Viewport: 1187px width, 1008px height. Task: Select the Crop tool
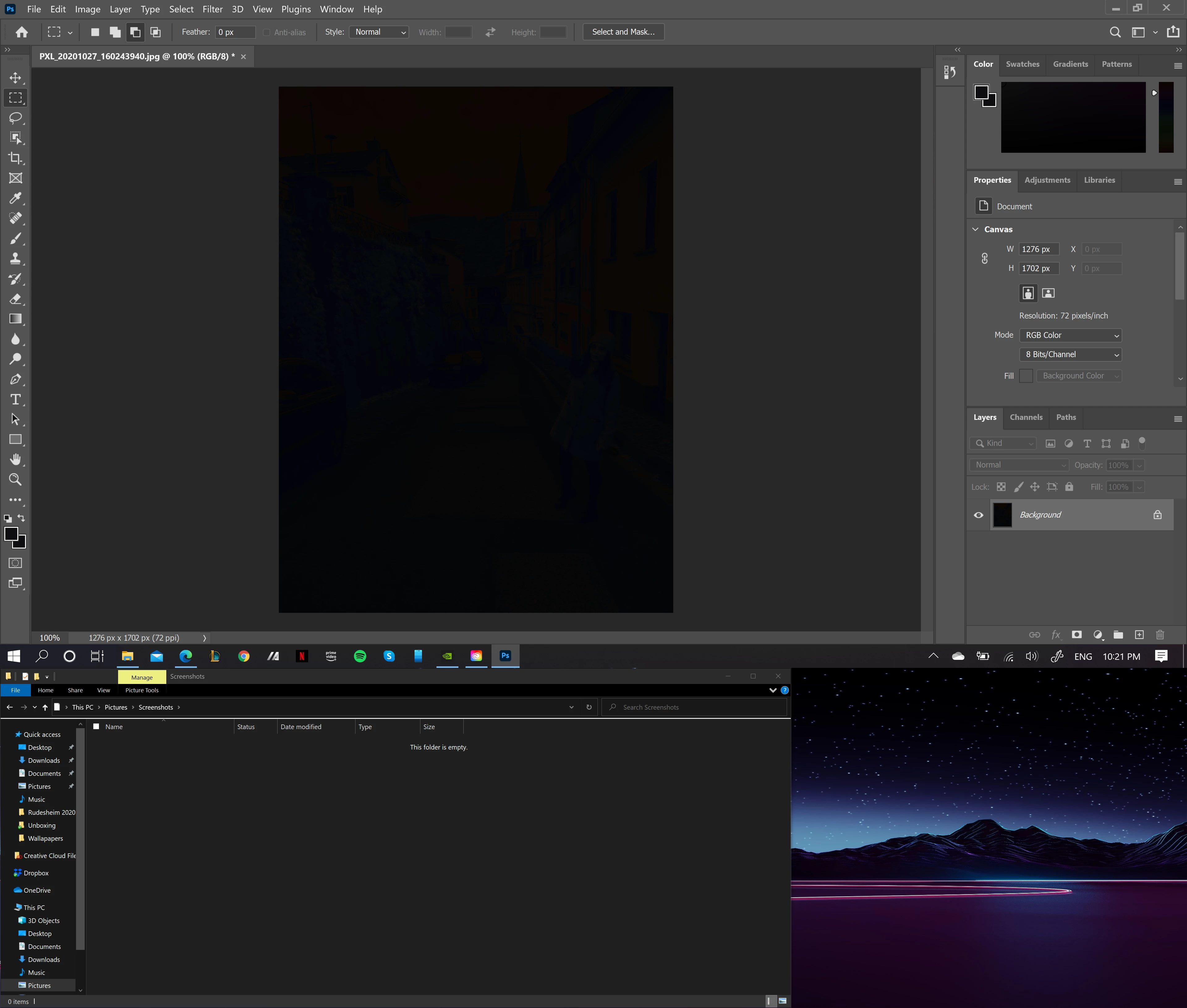tap(15, 158)
